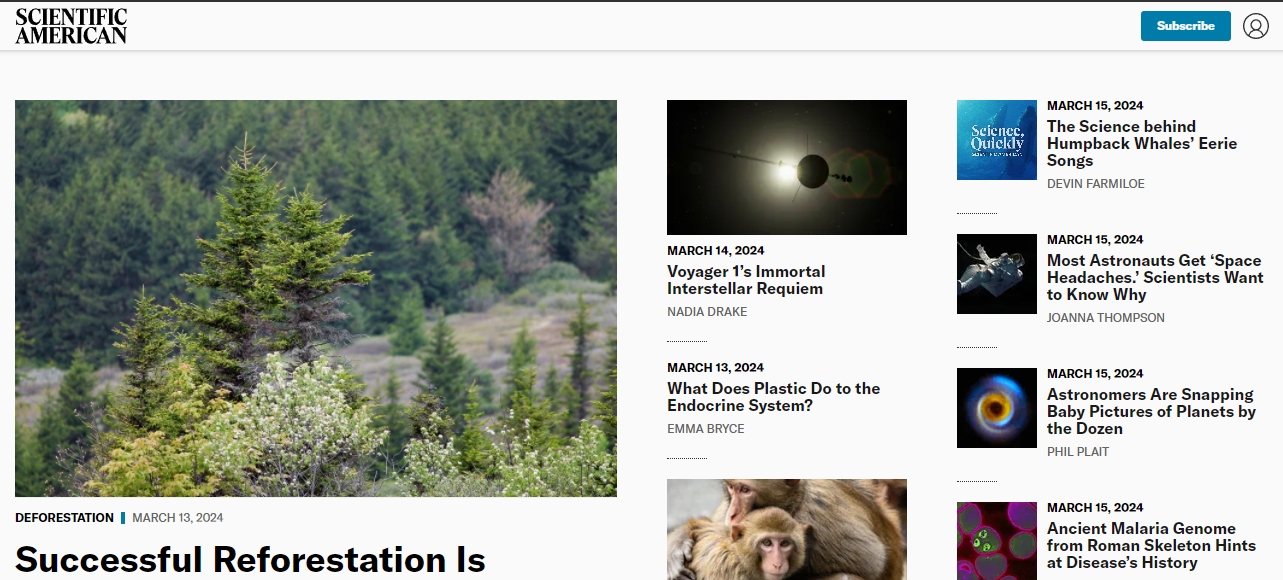Click the Scientific American logo
The width and height of the screenshot is (1283, 580).
point(71,26)
